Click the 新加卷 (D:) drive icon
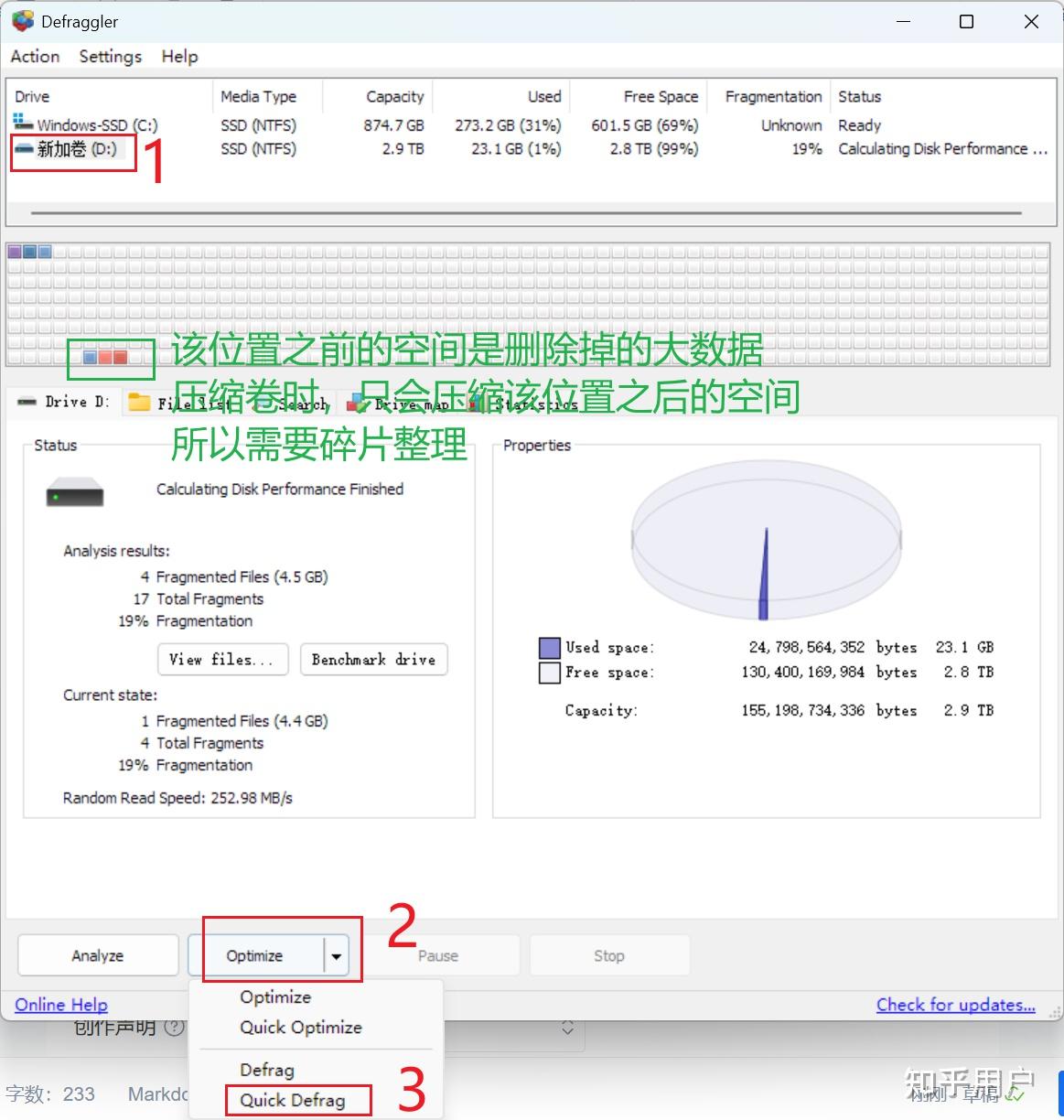The width and height of the screenshot is (1064, 1120). pos(23,148)
